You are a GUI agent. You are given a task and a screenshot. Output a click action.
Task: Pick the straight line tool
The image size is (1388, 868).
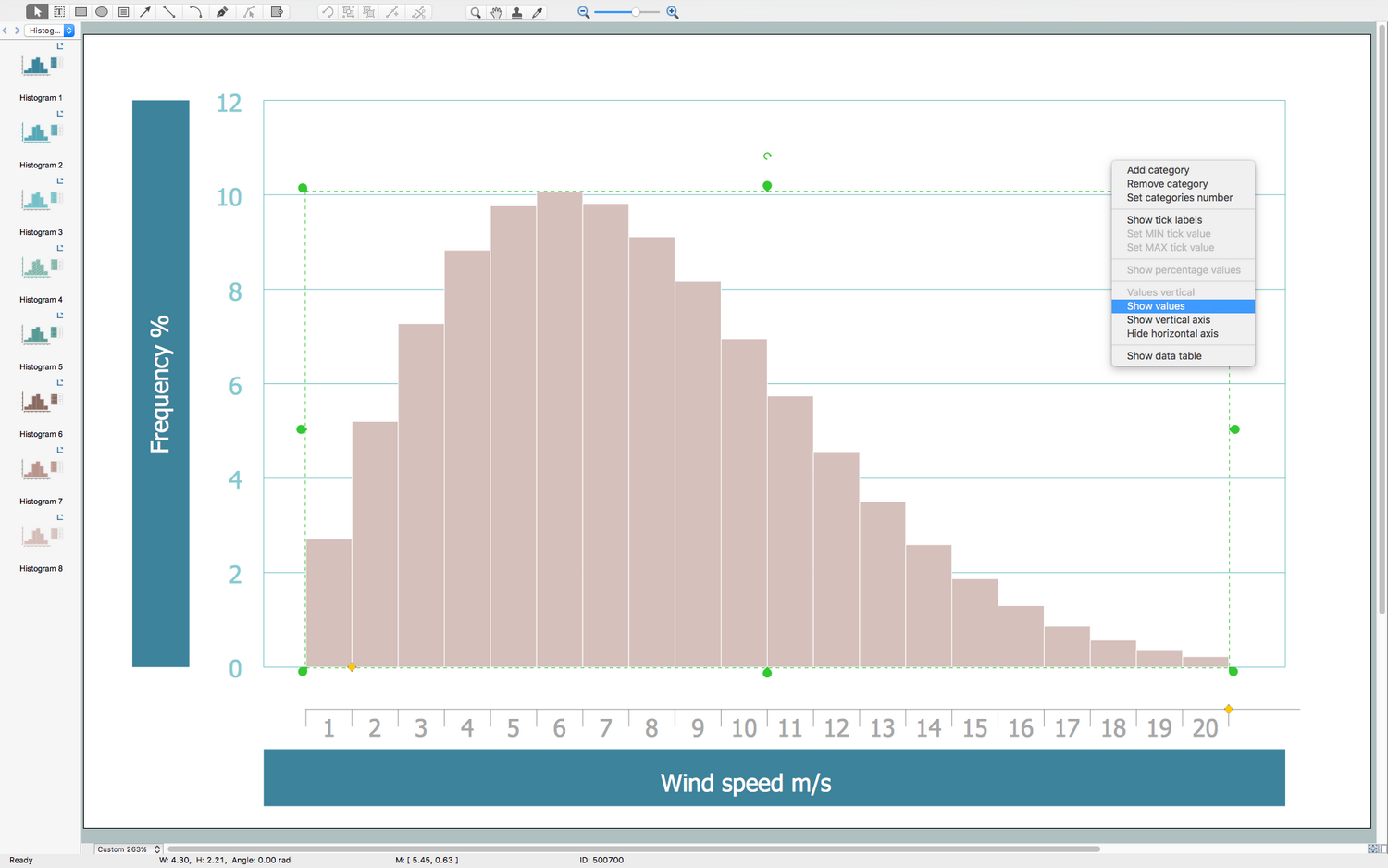(x=169, y=12)
